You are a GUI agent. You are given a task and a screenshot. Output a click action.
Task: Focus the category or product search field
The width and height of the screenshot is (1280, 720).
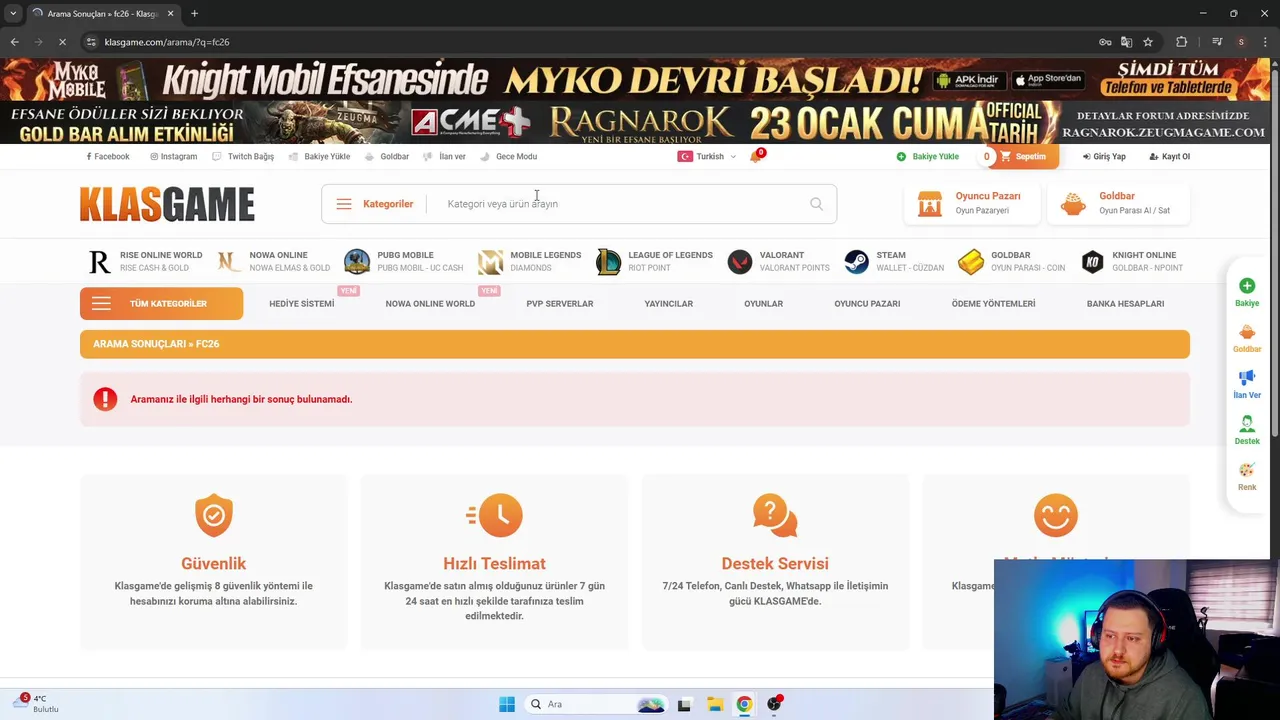coord(620,204)
